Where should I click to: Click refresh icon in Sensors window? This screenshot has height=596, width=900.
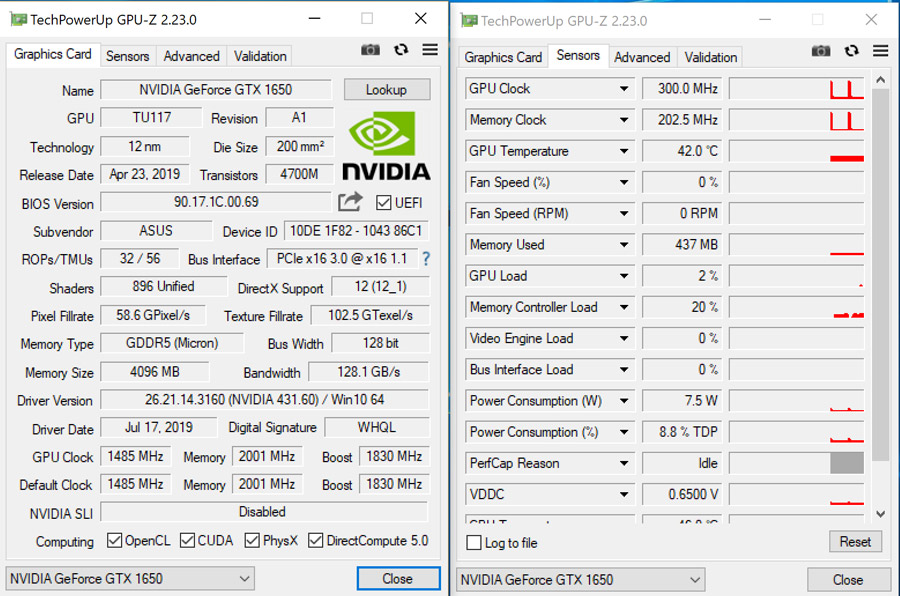click(851, 51)
